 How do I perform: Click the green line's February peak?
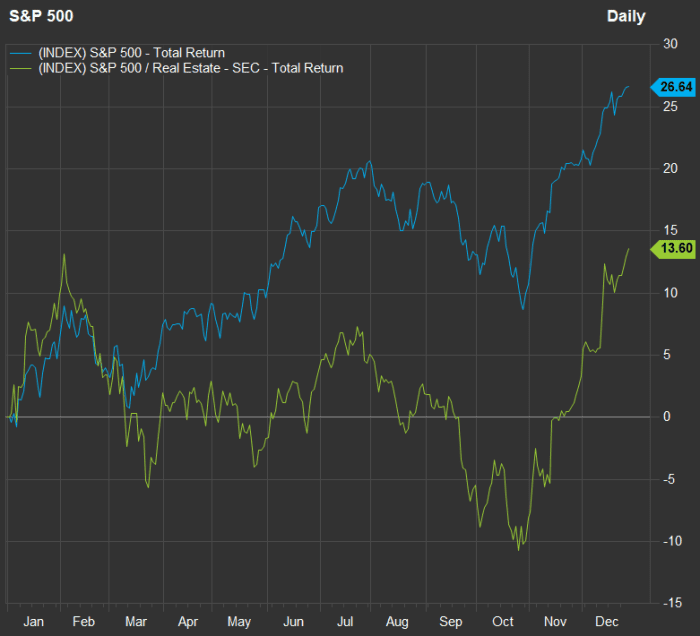pos(64,254)
